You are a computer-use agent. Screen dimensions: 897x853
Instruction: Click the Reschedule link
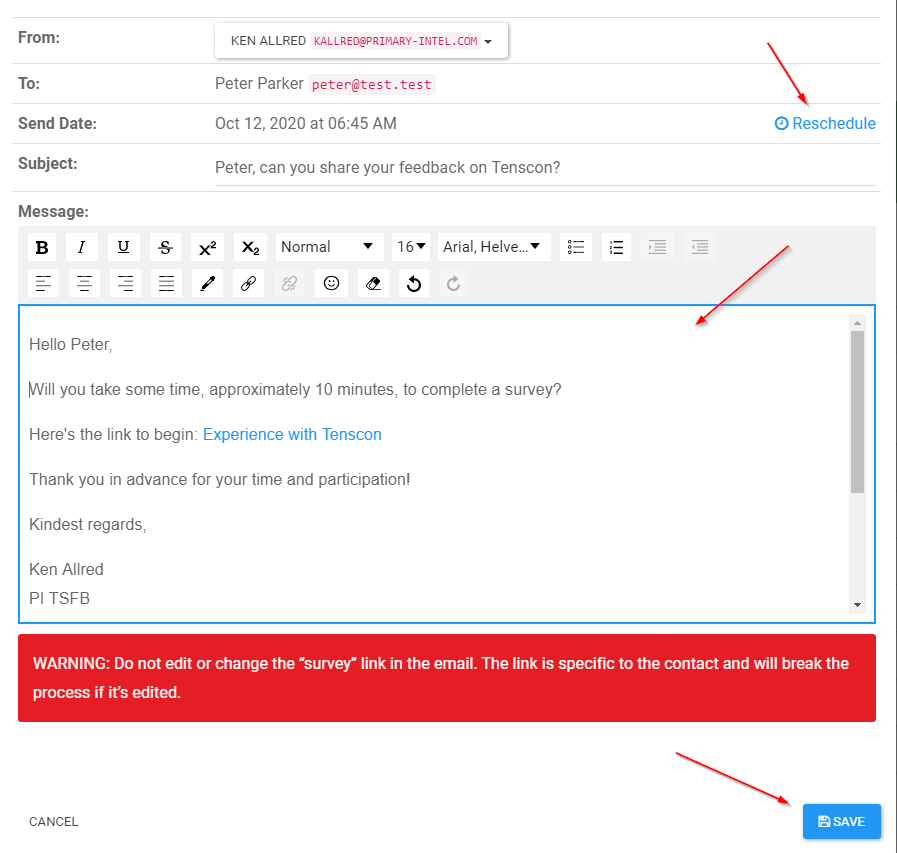825,124
